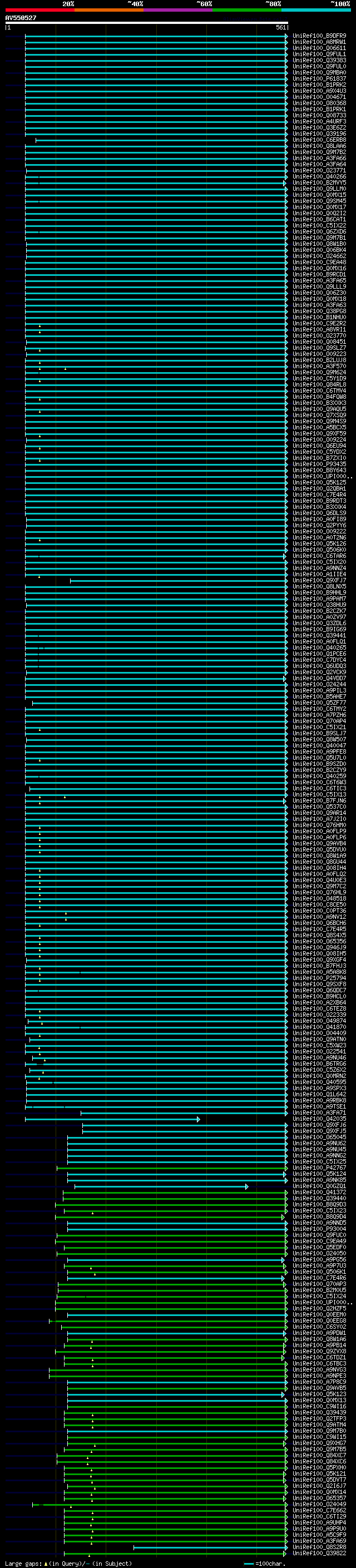Image resolution: width=356 pixels, height=1568 pixels.
Task: Select hit label UniRef100_A3FA66
Action: point(319,159)
